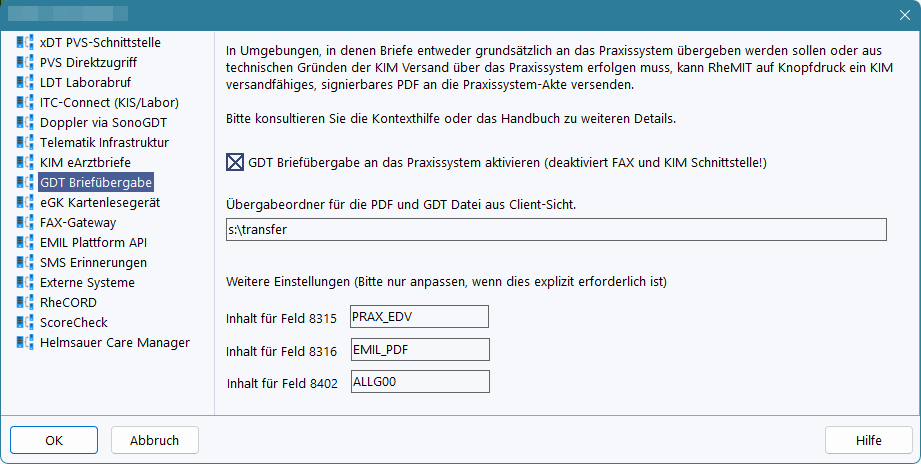Disable the GDT Briefübergabe activation checkbox

[x=236, y=162]
